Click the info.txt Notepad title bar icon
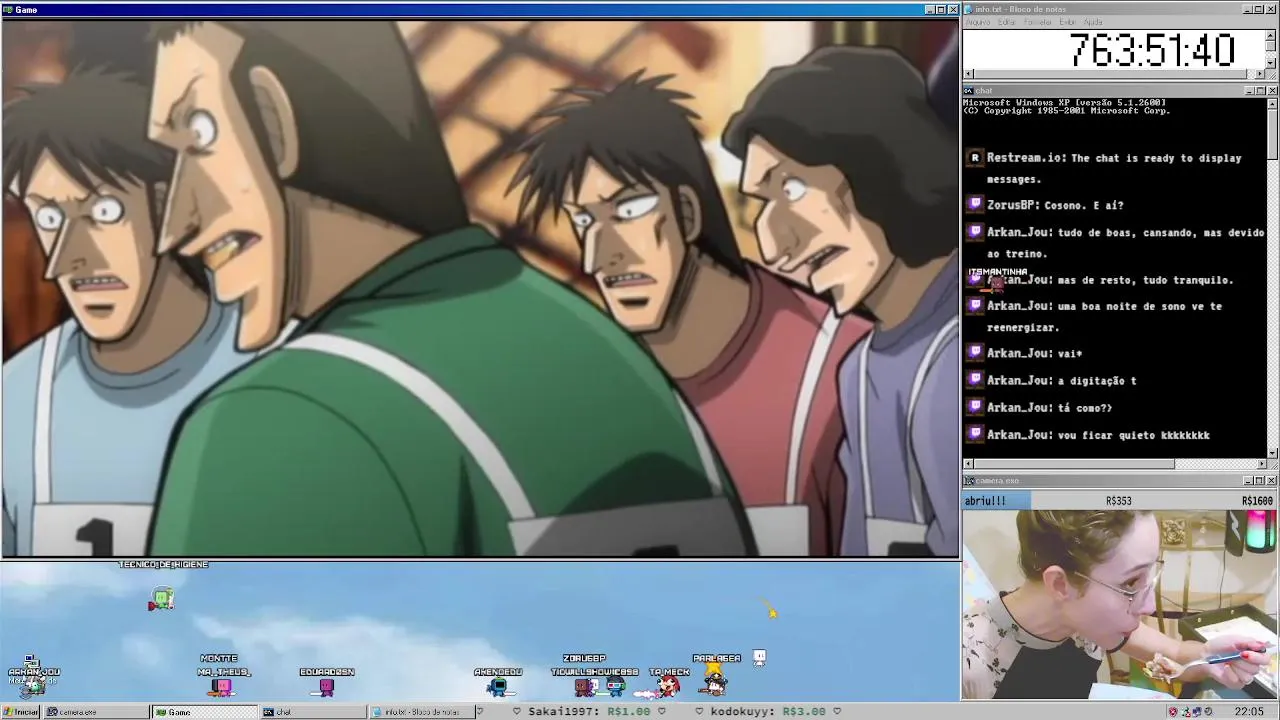 coord(970,9)
